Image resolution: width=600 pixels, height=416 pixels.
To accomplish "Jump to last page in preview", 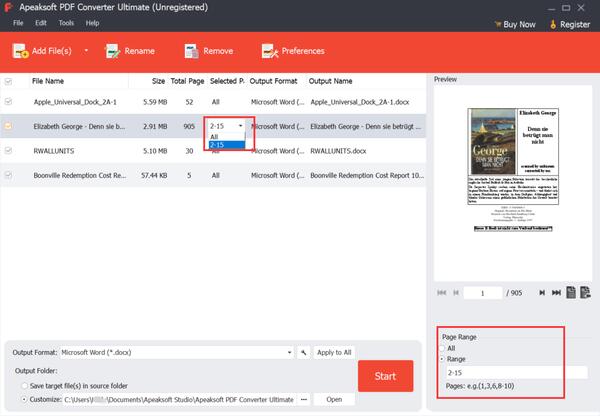I will (543, 293).
